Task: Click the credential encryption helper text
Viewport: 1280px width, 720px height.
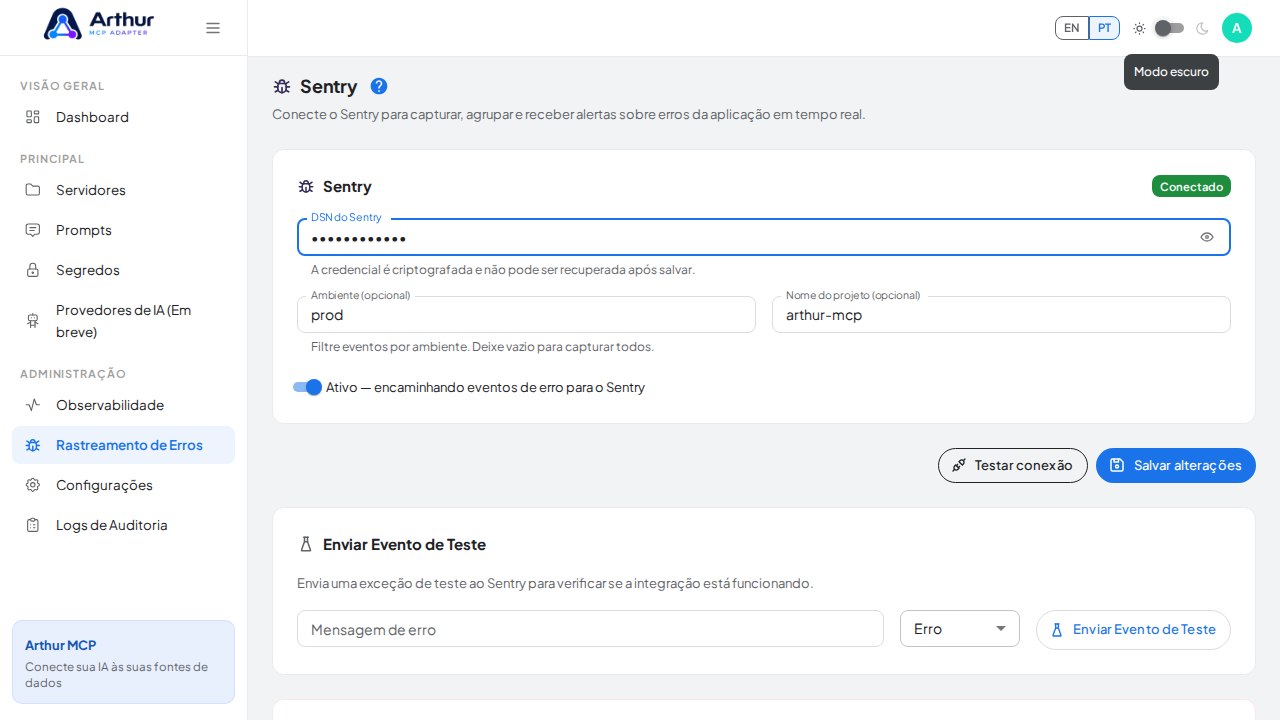Action: coord(503,270)
